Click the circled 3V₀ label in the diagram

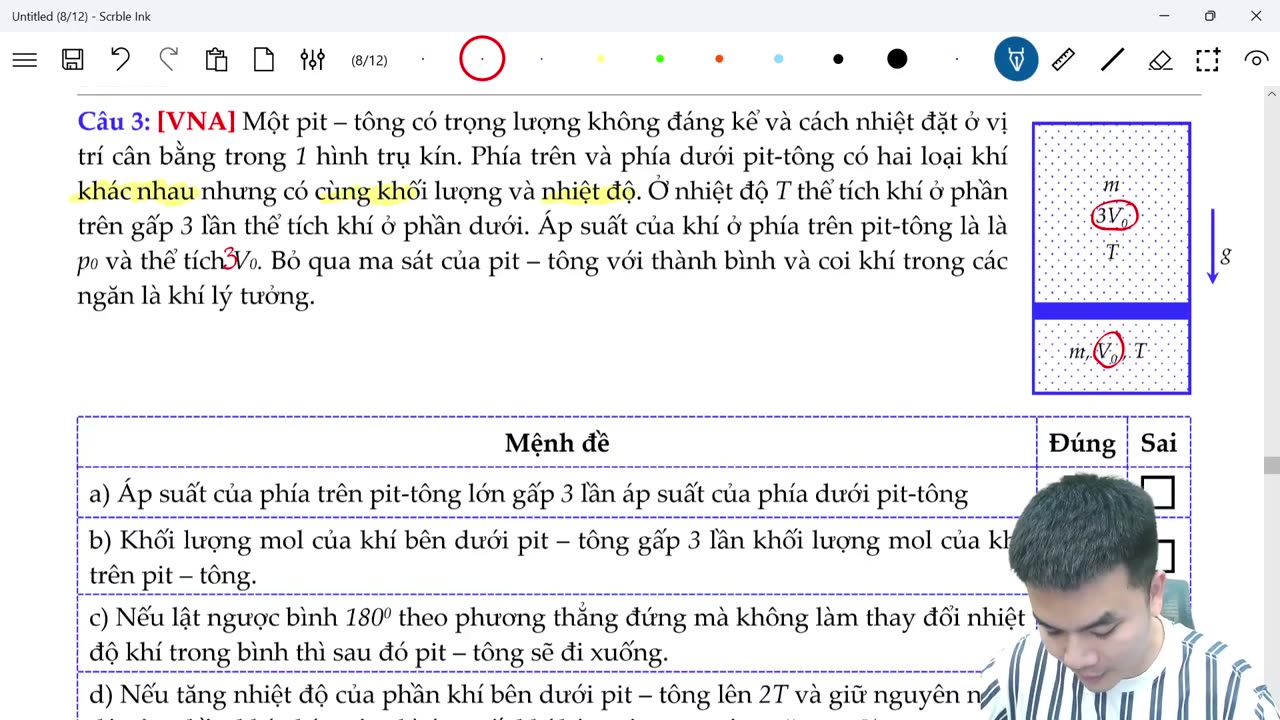coord(1114,216)
